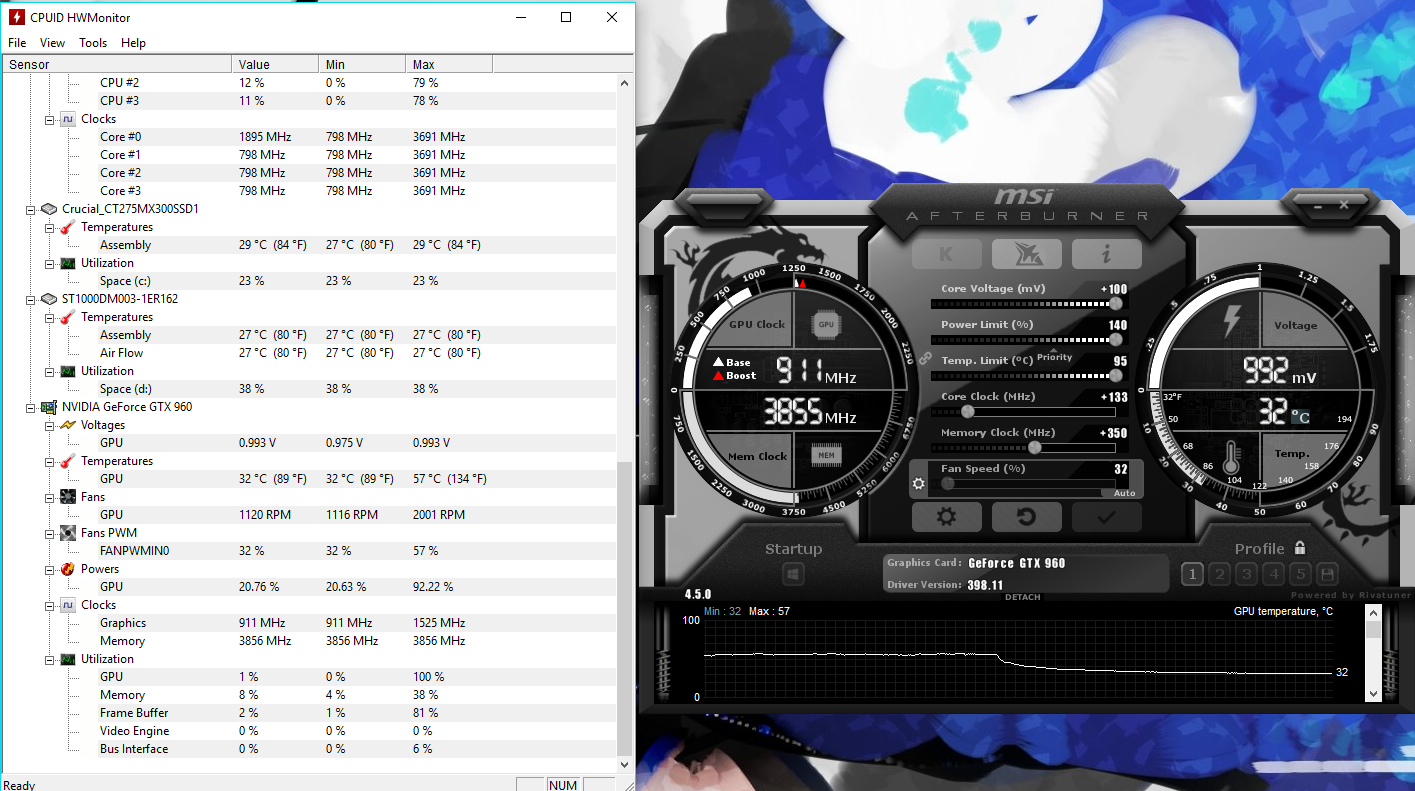The image size is (1415, 791).
Task: Minimize the MSI Afterburner window
Action: [1320, 204]
